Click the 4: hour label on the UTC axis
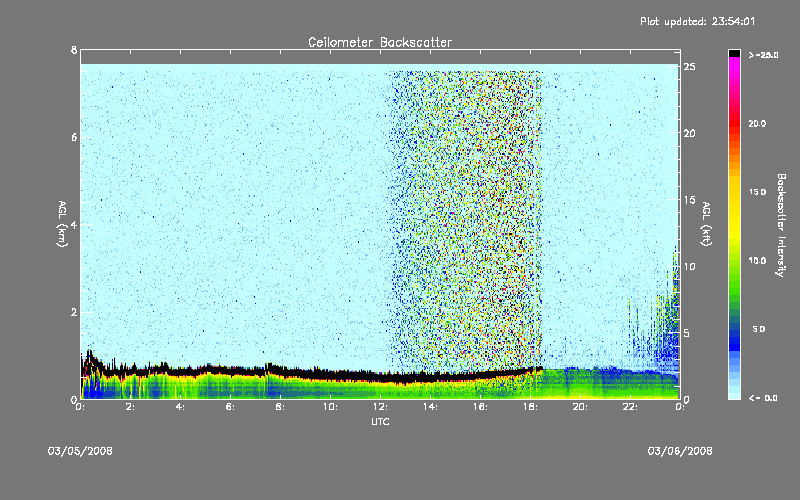Image resolution: width=800 pixels, height=500 pixels. 180,407
